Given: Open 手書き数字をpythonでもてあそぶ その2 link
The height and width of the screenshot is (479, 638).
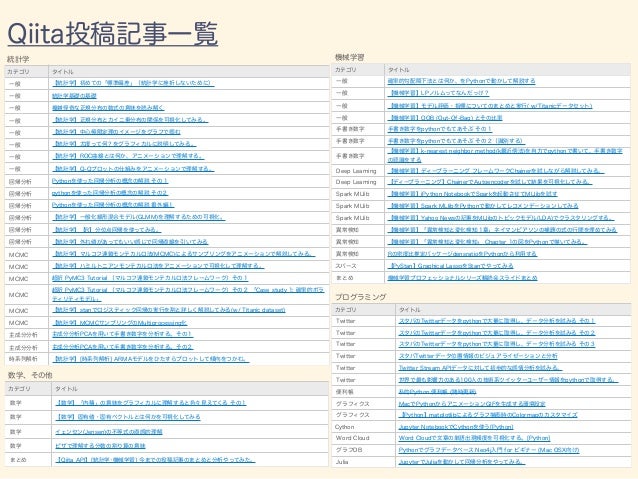Looking at the screenshot, I should [x=456, y=141].
